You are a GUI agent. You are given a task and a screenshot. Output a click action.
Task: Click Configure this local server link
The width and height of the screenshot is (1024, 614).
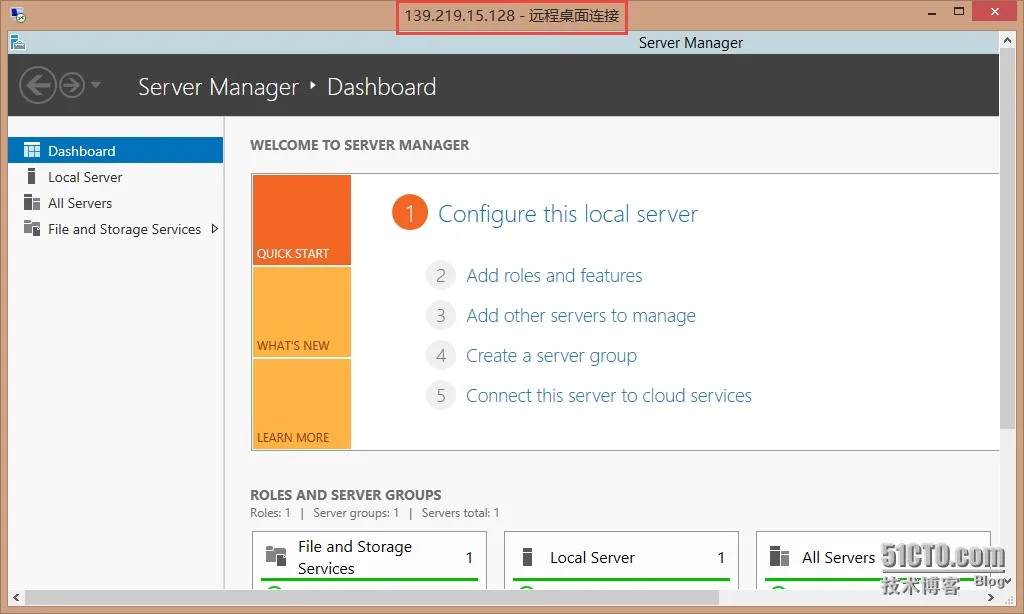(567, 214)
